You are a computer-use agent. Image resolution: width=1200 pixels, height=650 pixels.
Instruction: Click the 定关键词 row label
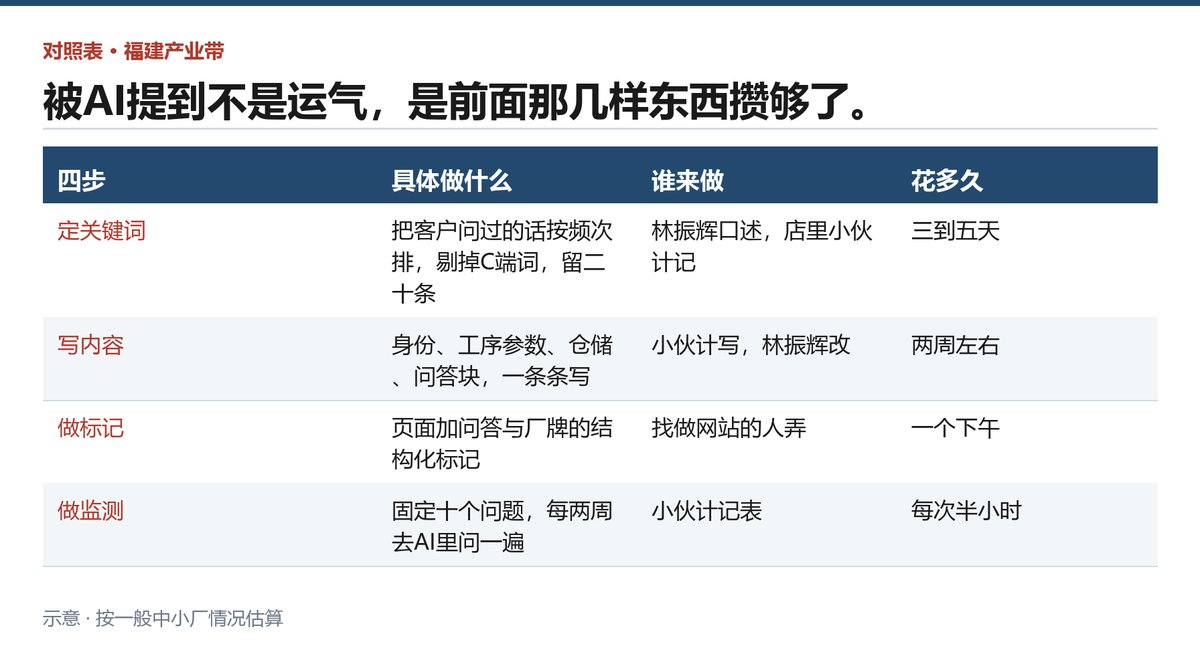coord(101,231)
